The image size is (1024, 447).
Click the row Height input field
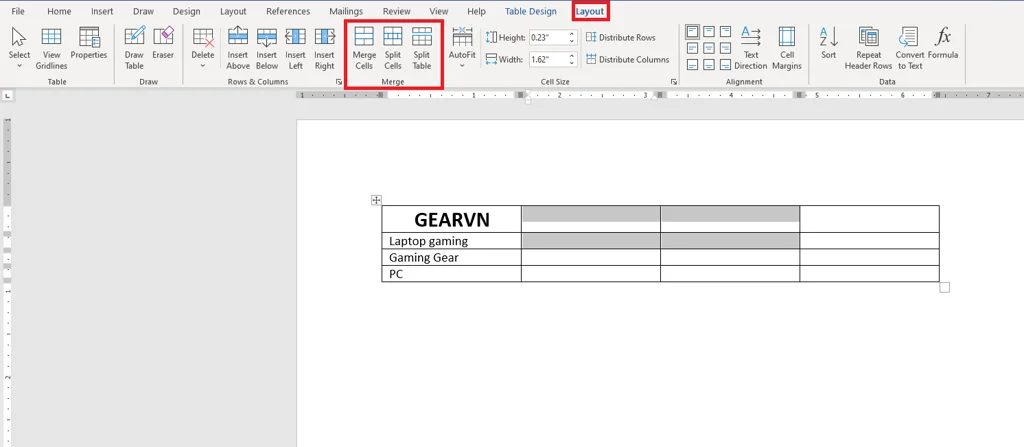(547, 38)
